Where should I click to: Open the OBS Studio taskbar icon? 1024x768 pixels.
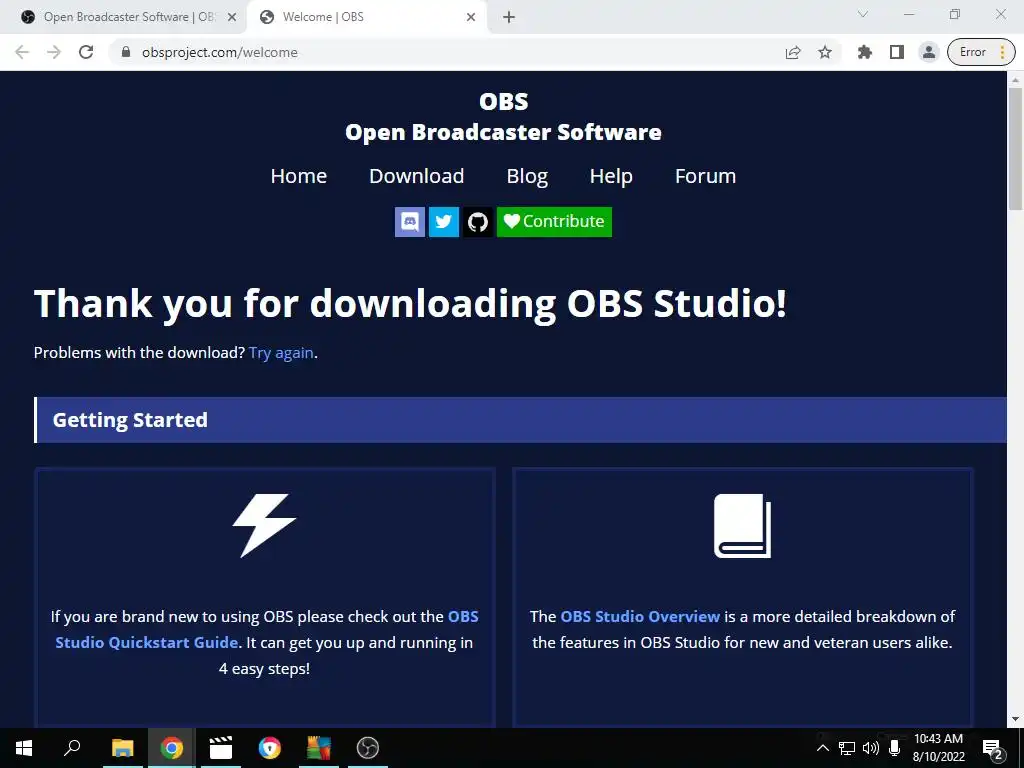click(368, 748)
